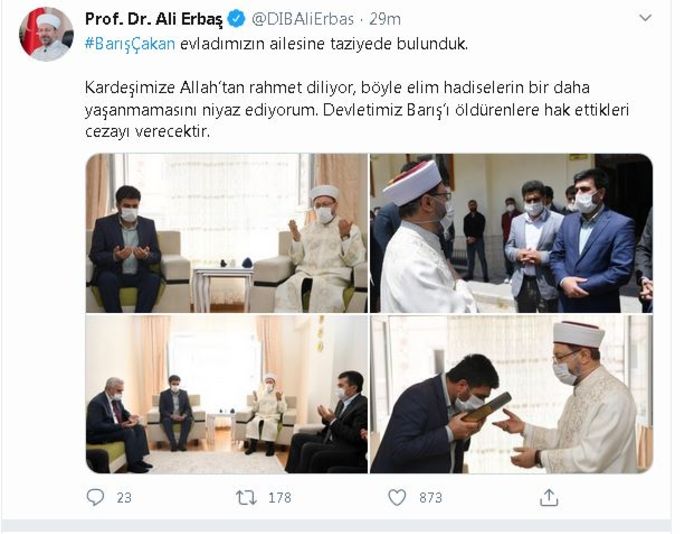Like the tweet with heart icon

point(397,498)
